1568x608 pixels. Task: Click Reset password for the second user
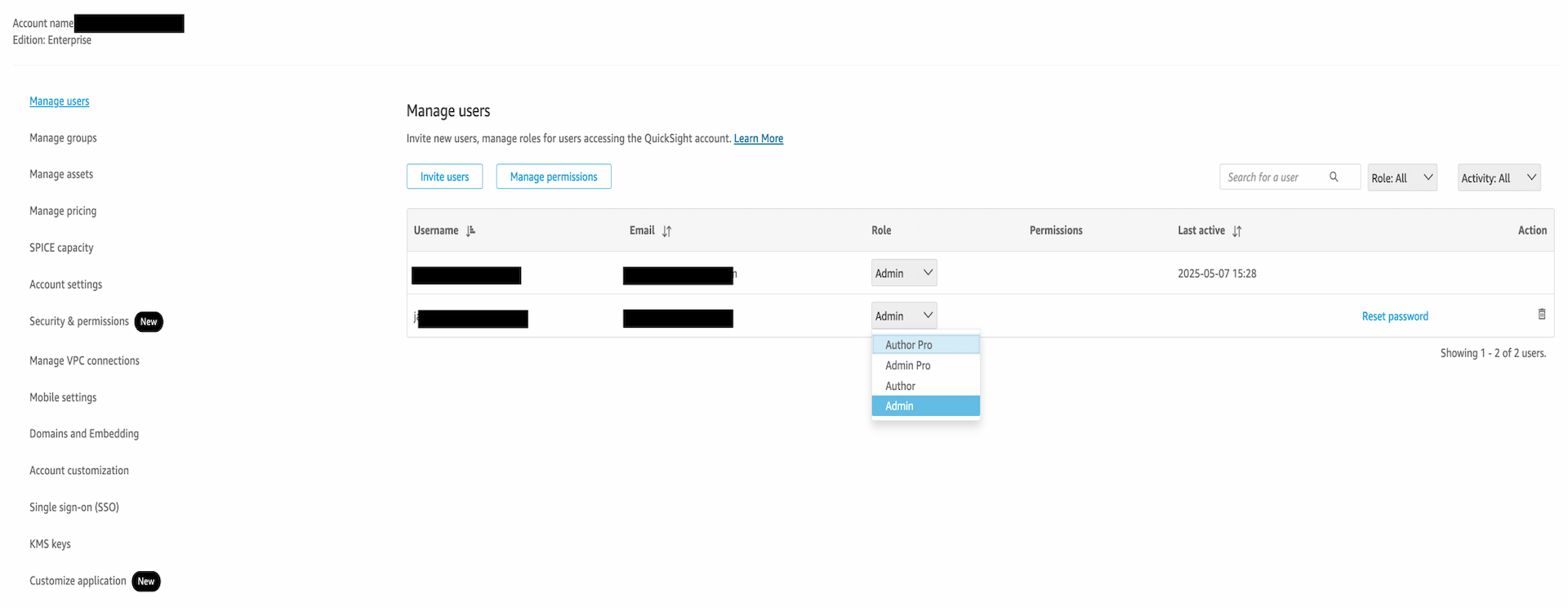click(x=1395, y=316)
